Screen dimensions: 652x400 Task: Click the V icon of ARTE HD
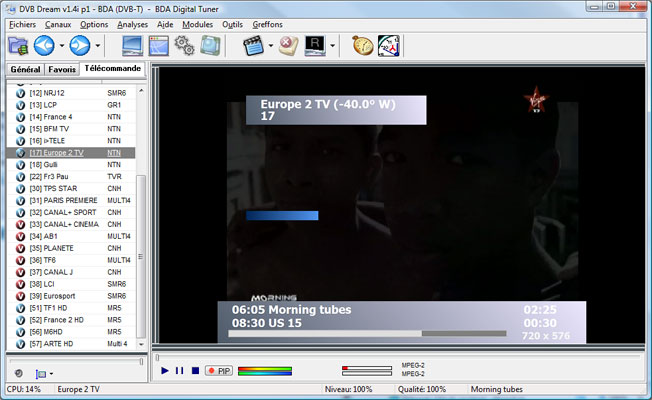20,344
